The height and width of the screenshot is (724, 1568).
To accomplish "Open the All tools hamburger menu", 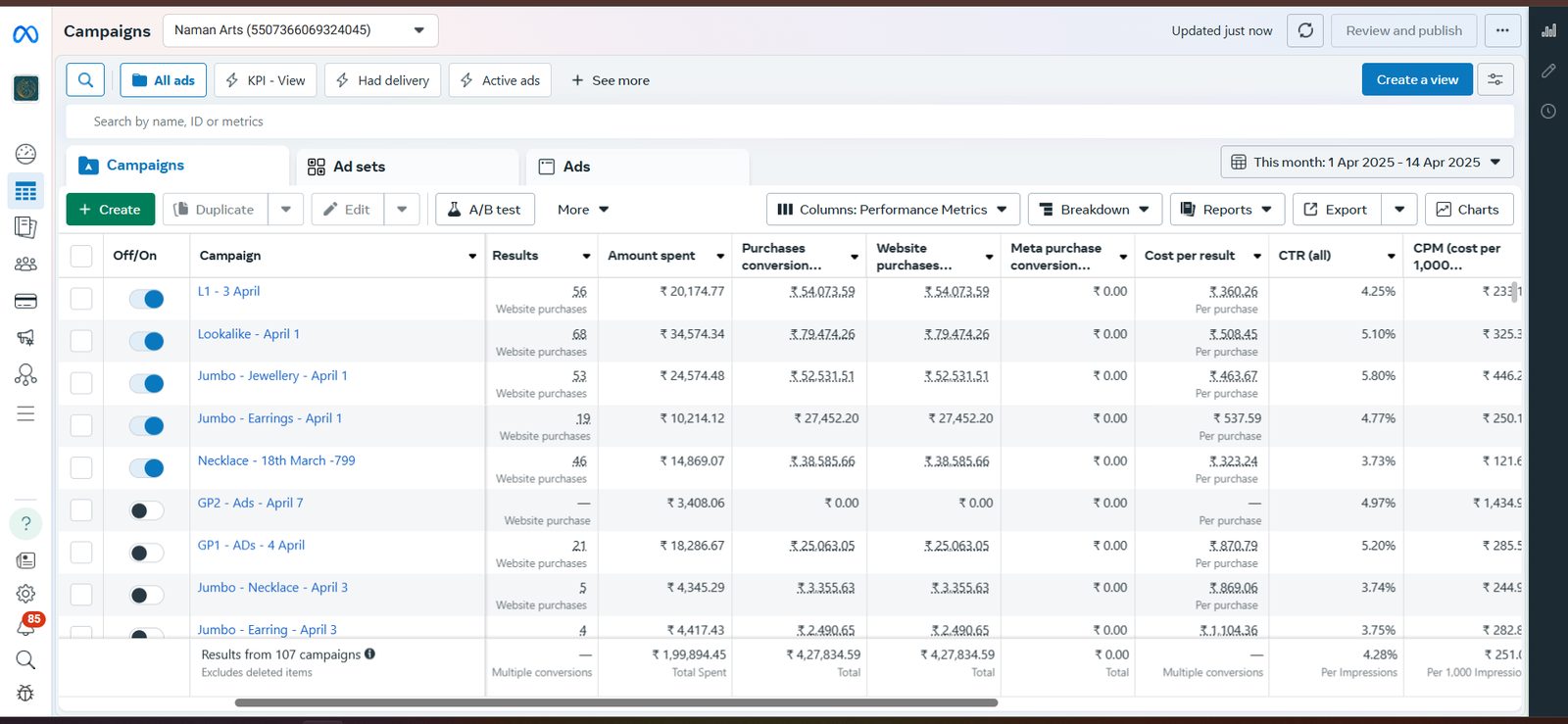I will 25,413.
